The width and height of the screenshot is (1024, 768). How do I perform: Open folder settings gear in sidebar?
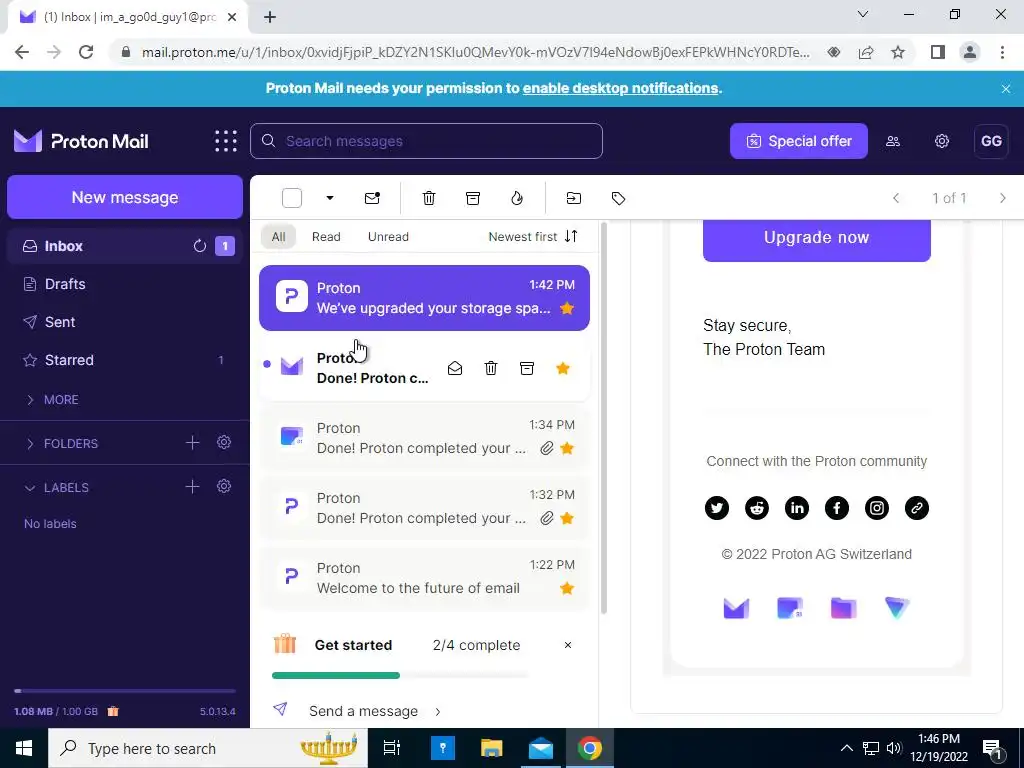click(x=223, y=443)
